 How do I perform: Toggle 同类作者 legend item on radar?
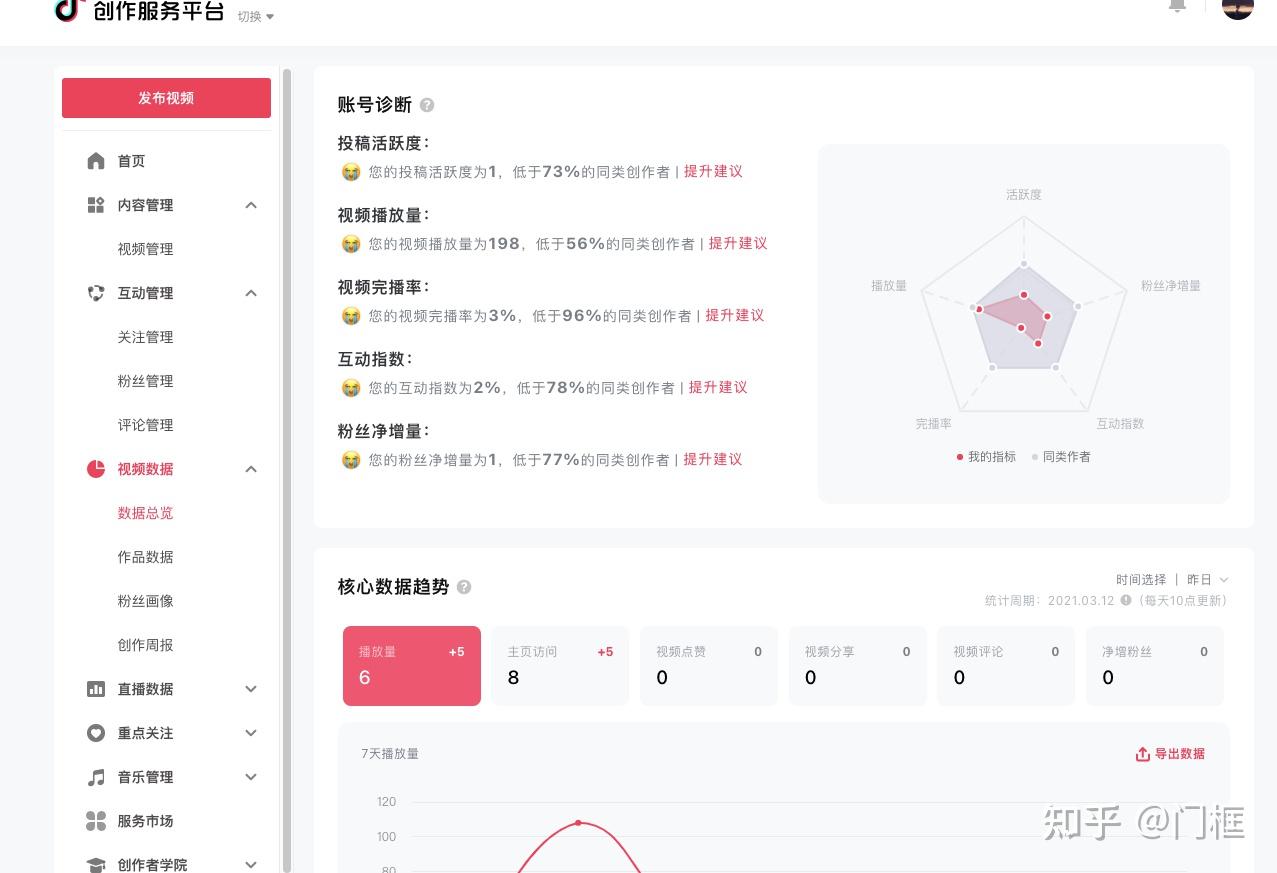coord(1061,457)
